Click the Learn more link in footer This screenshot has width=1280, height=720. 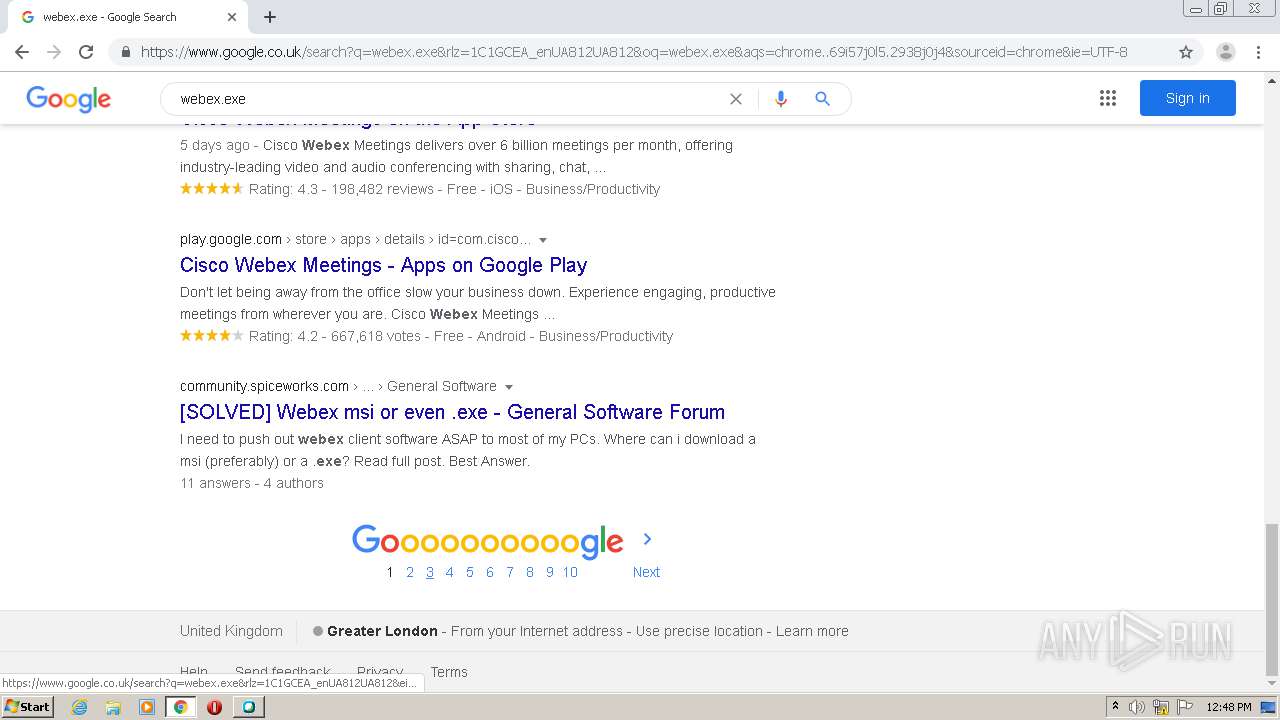812,631
